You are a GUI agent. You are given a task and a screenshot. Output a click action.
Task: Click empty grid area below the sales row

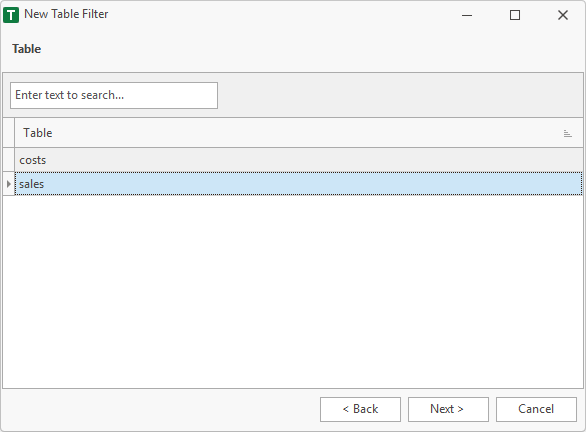coord(293,291)
